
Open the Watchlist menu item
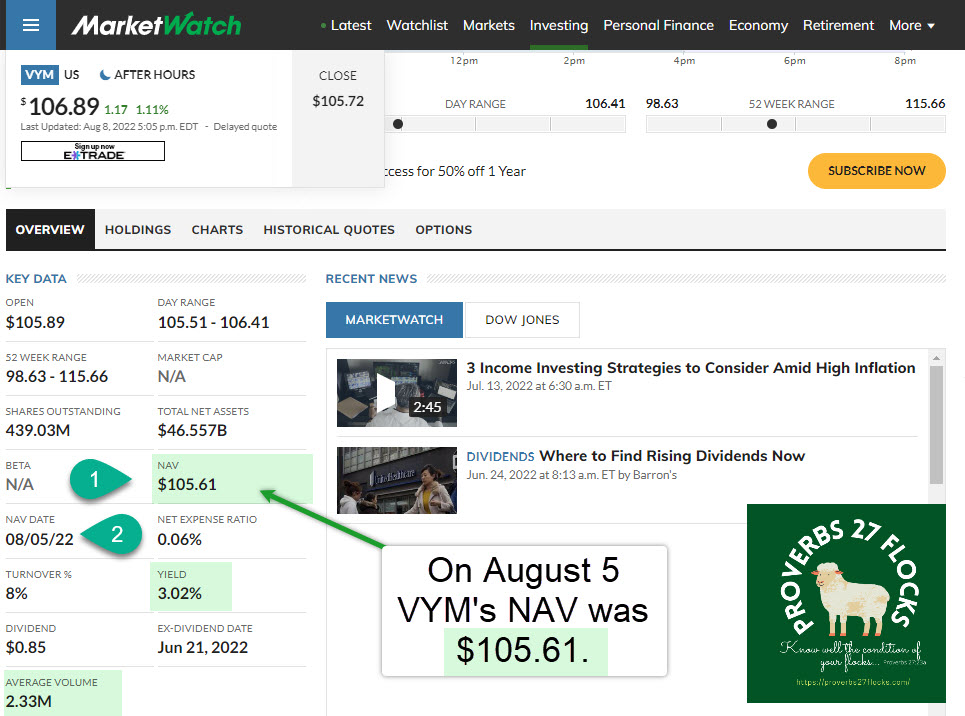point(417,25)
